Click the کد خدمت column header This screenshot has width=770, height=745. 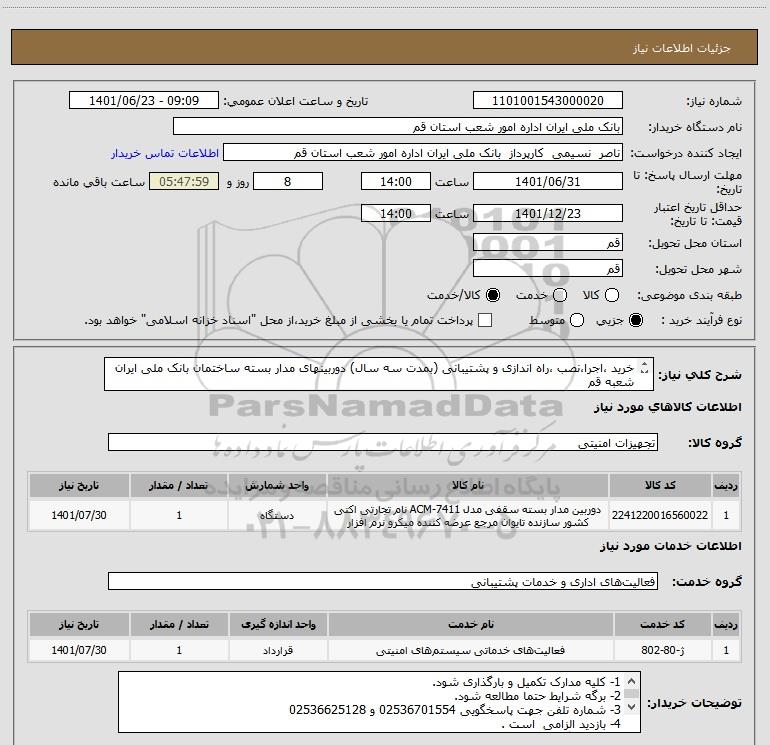(662, 624)
